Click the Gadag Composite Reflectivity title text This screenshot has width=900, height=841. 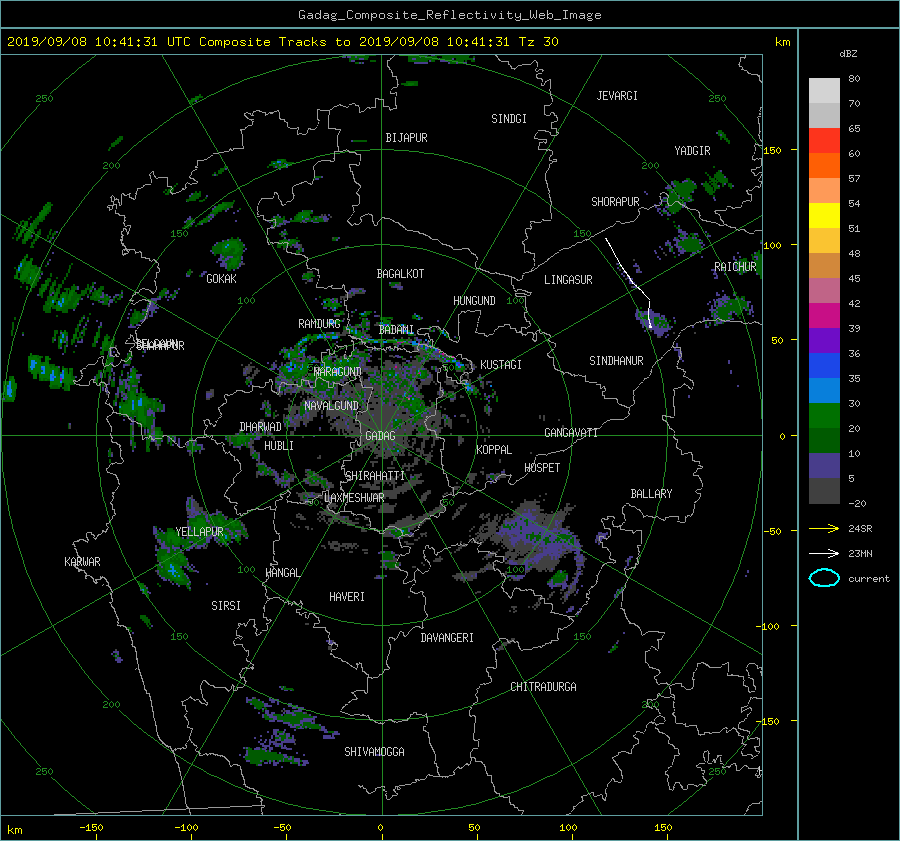click(x=449, y=15)
